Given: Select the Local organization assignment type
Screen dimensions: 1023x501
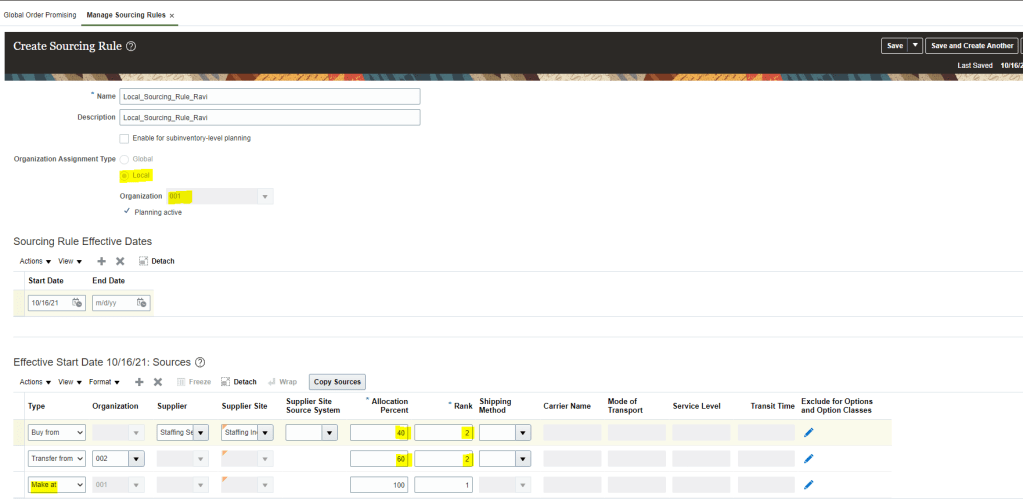Looking at the screenshot, I should pos(124,176).
